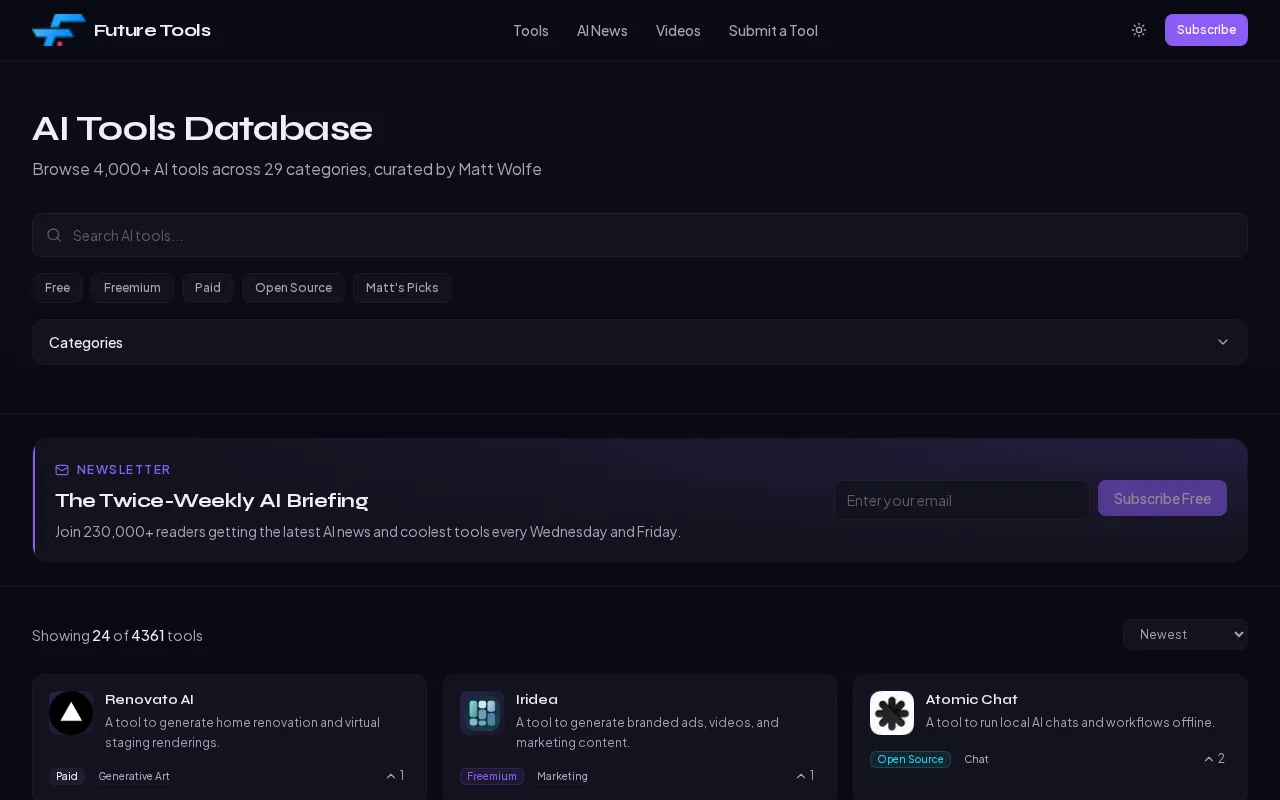Click the Paid tag on Renovato AI

point(67,776)
